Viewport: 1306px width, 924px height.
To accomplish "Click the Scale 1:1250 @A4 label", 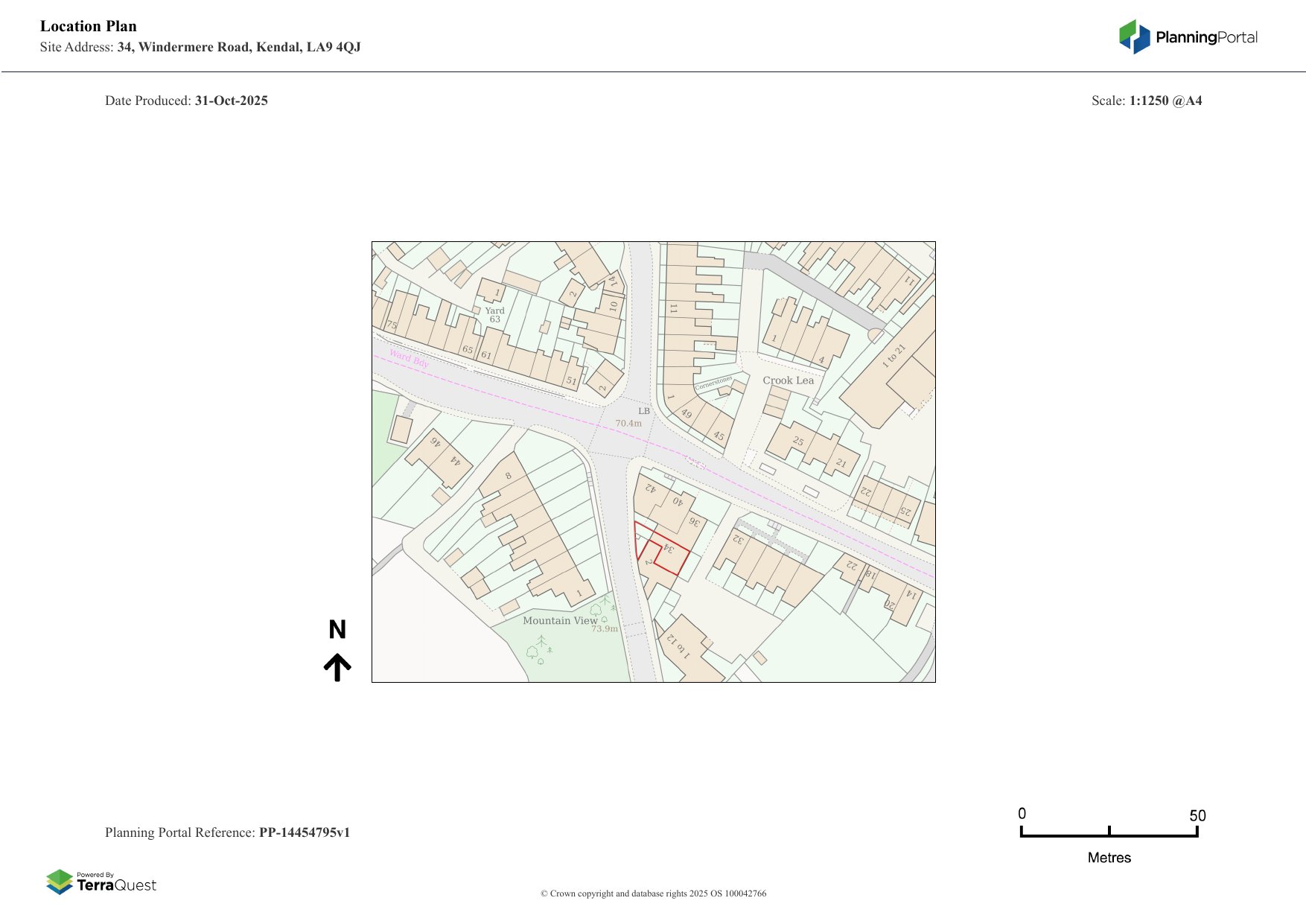I will point(1146,101).
